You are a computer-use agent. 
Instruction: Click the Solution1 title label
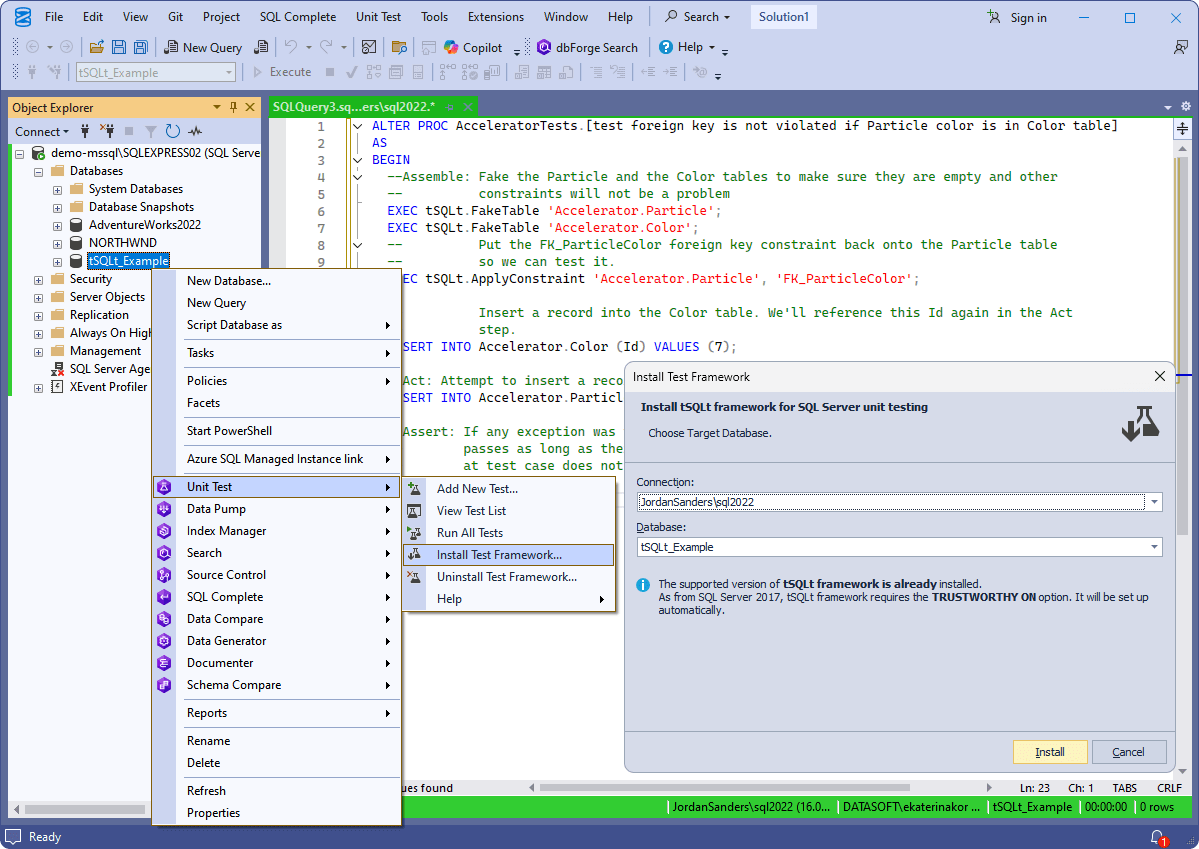(x=784, y=17)
